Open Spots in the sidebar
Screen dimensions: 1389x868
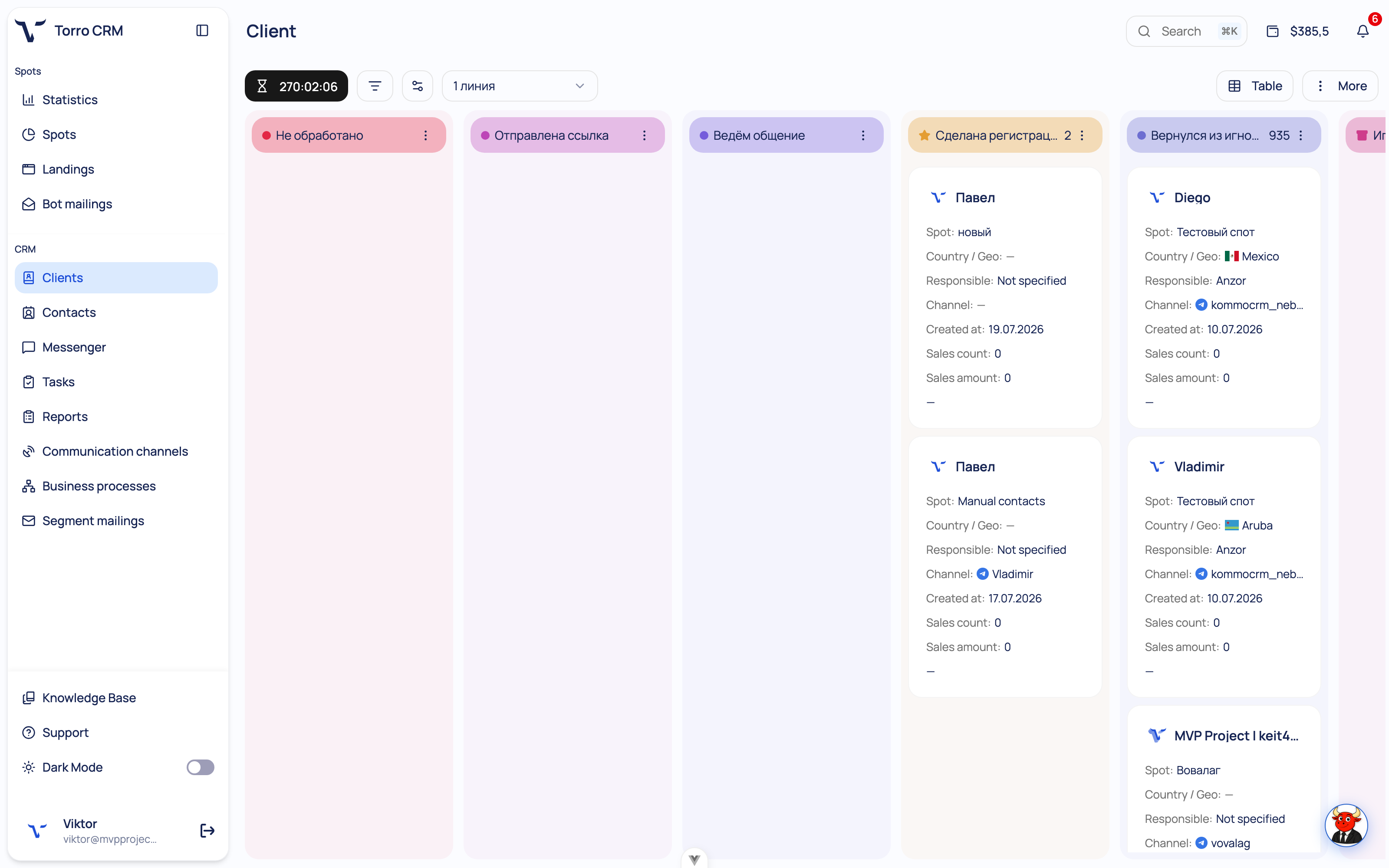(x=116, y=135)
